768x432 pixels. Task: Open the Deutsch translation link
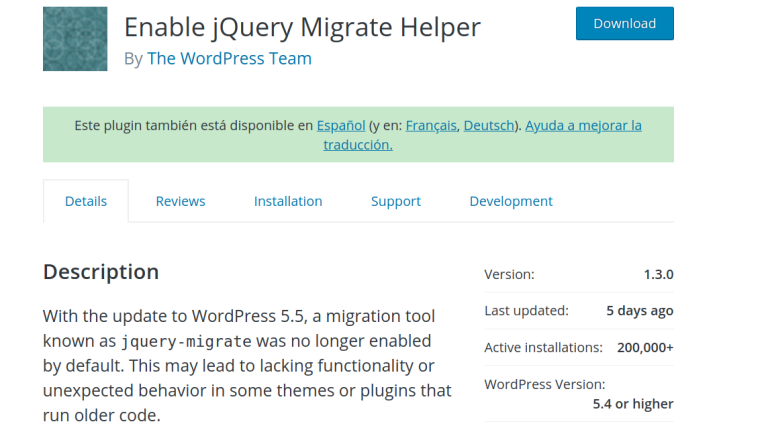[489, 125]
